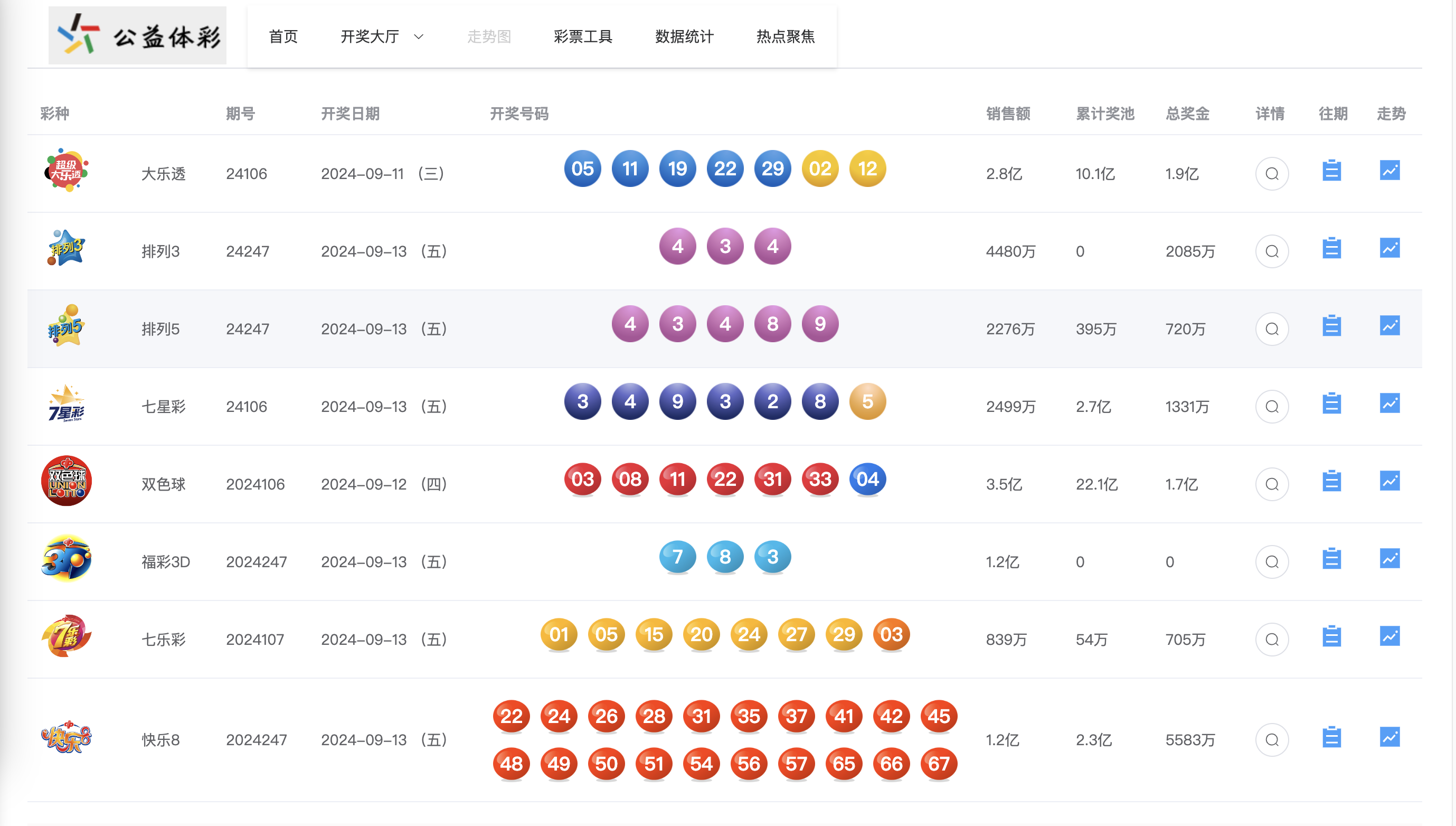Go to 首页 in the navigation
1456x826 pixels.
coord(283,37)
